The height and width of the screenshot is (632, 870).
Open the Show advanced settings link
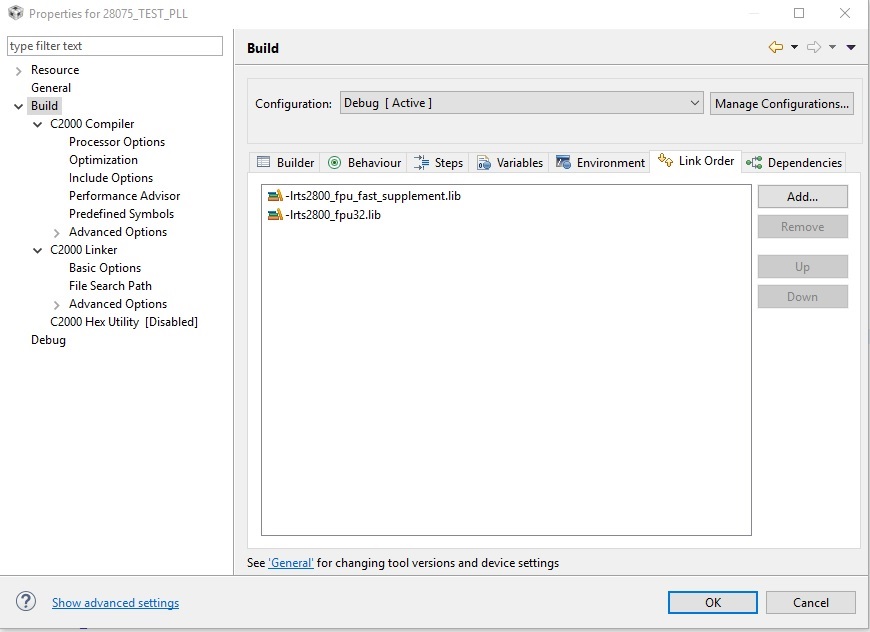pos(115,603)
